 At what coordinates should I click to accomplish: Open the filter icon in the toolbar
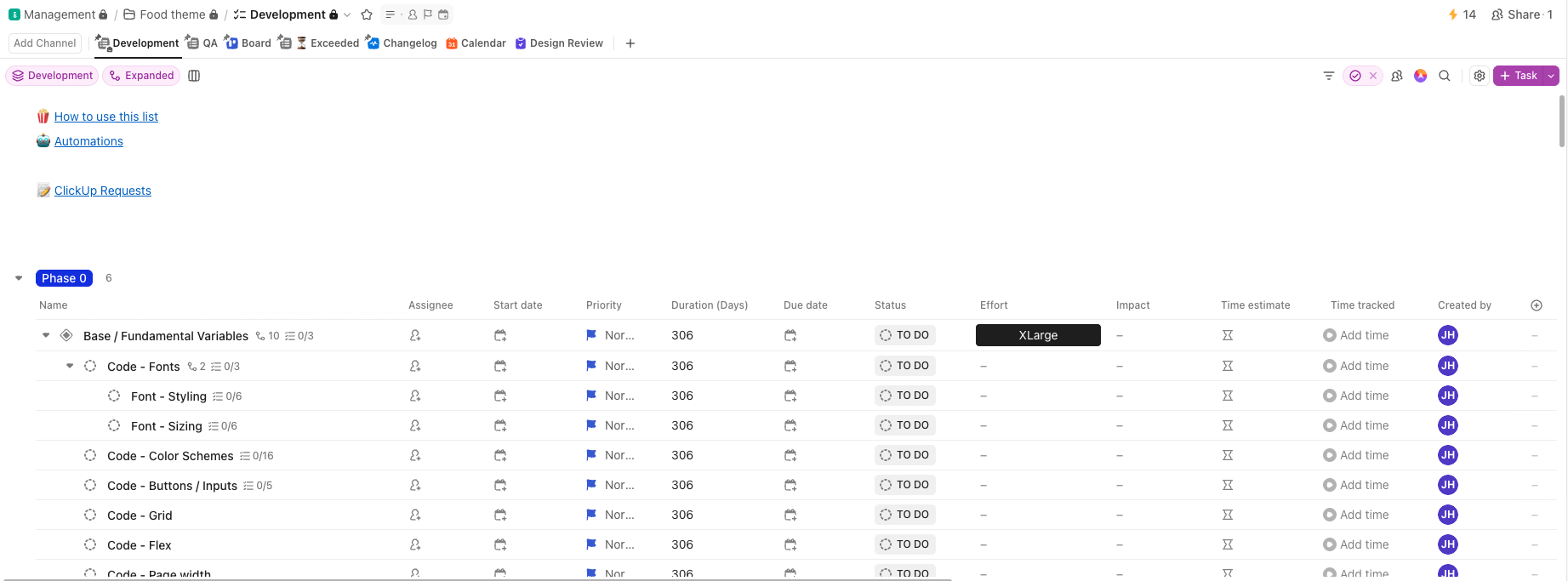pos(1328,76)
